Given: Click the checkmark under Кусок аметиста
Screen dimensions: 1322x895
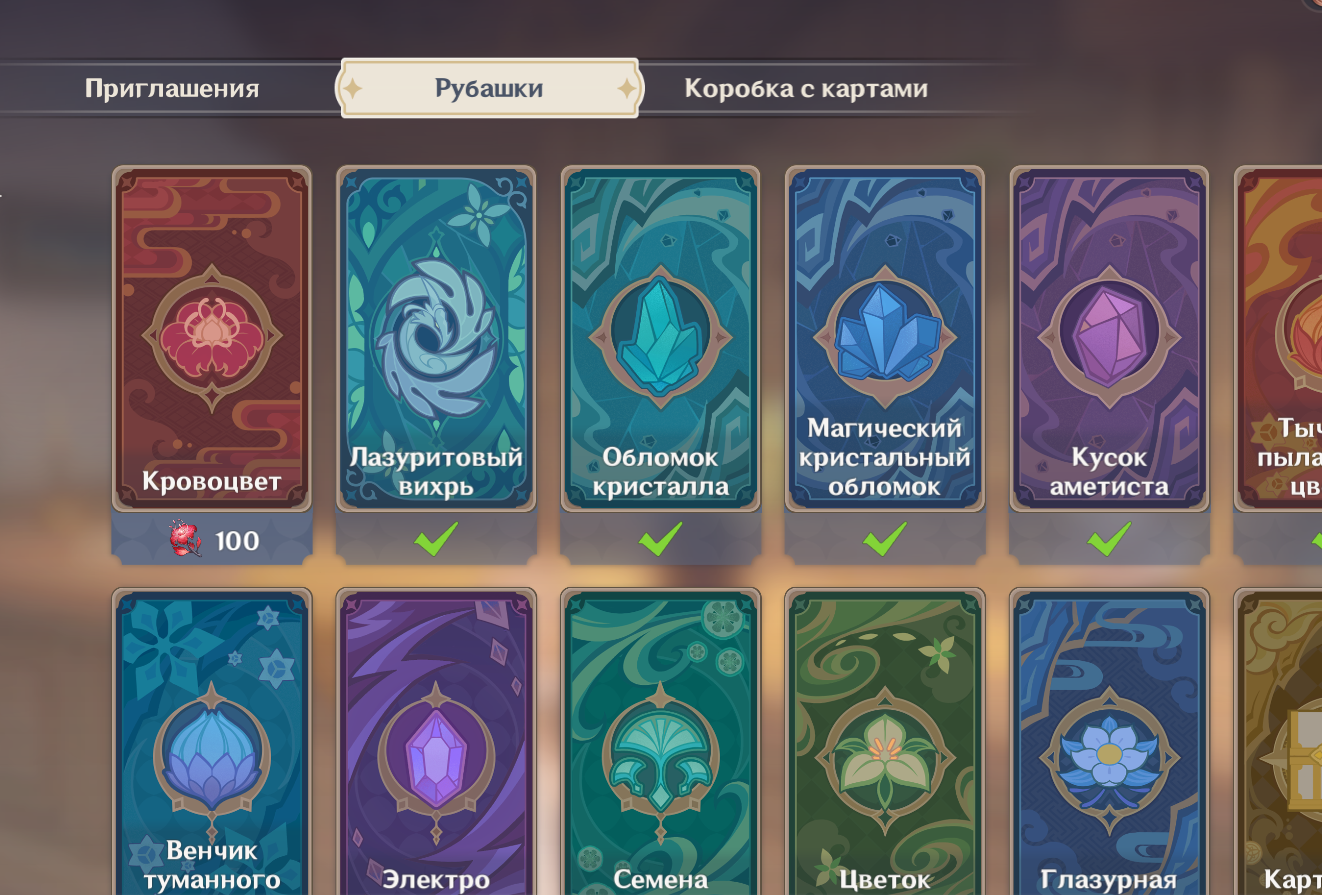Looking at the screenshot, I should [x=1109, y=540].
